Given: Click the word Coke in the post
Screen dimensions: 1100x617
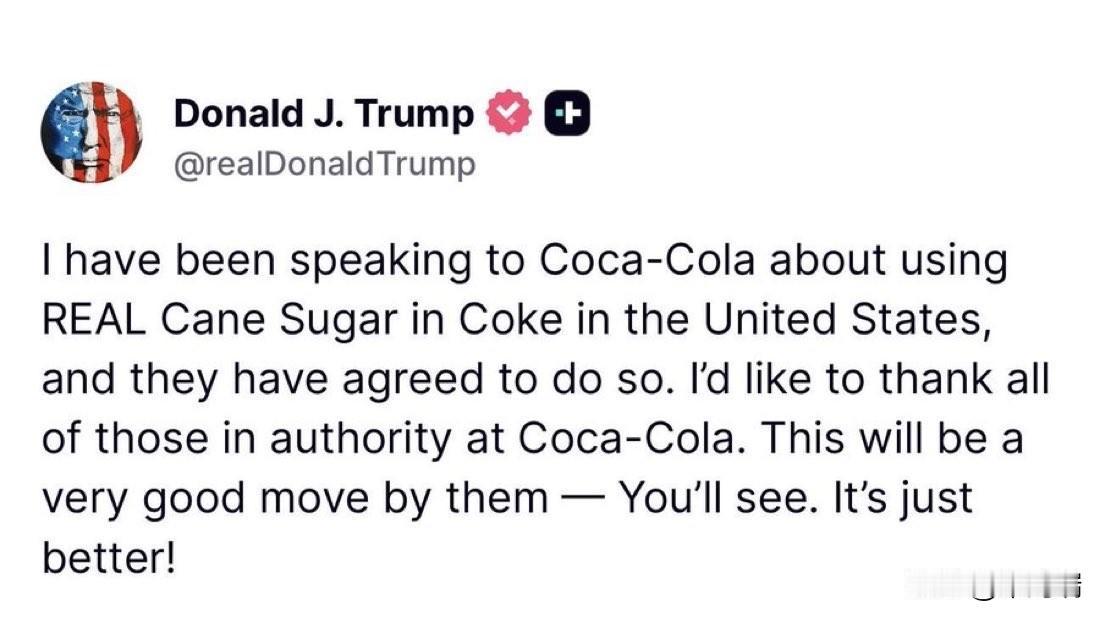Looking at the screenshot, I should tap(511, 320).
